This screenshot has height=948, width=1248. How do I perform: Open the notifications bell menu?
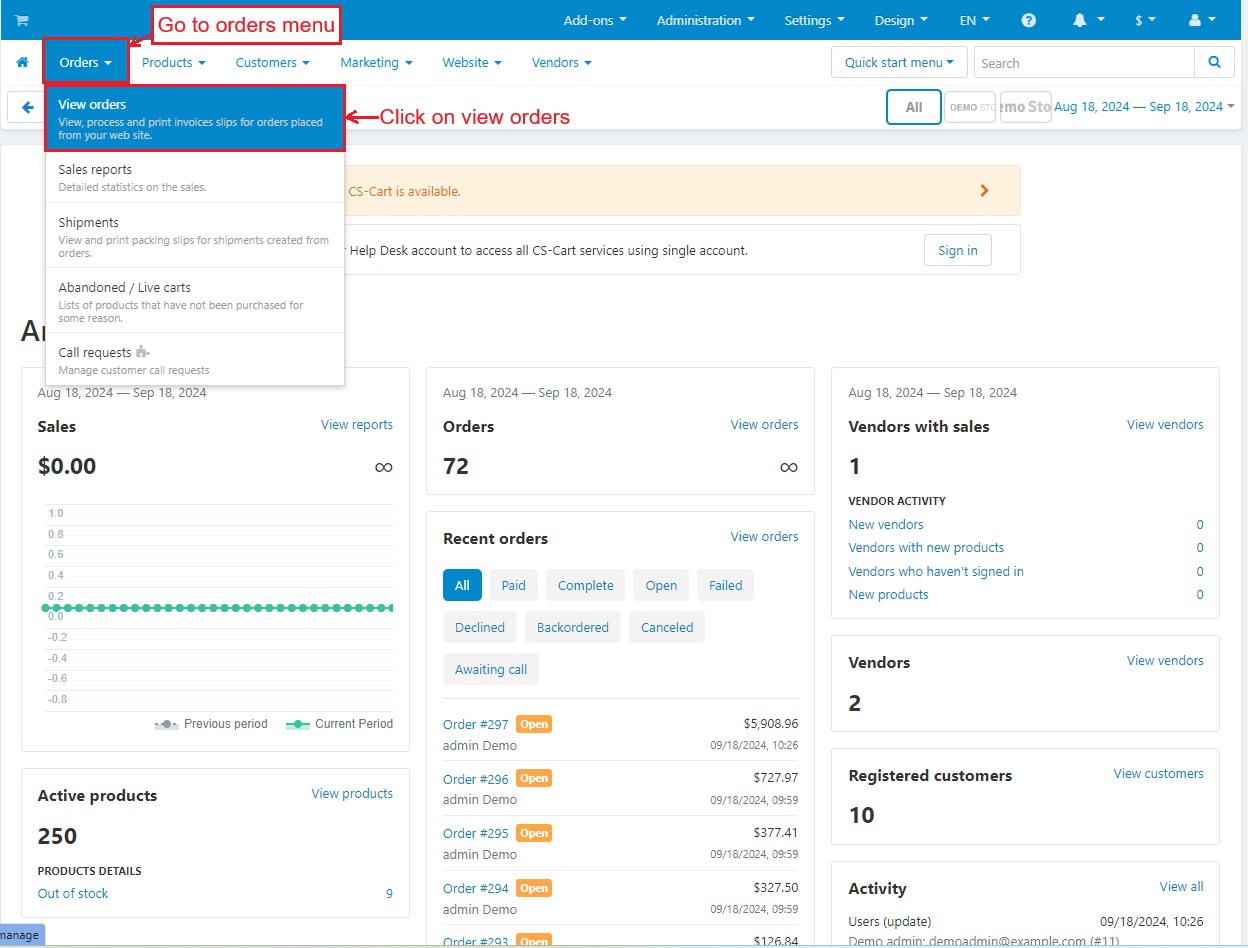pyautogui.click(x=1088, y=20)
